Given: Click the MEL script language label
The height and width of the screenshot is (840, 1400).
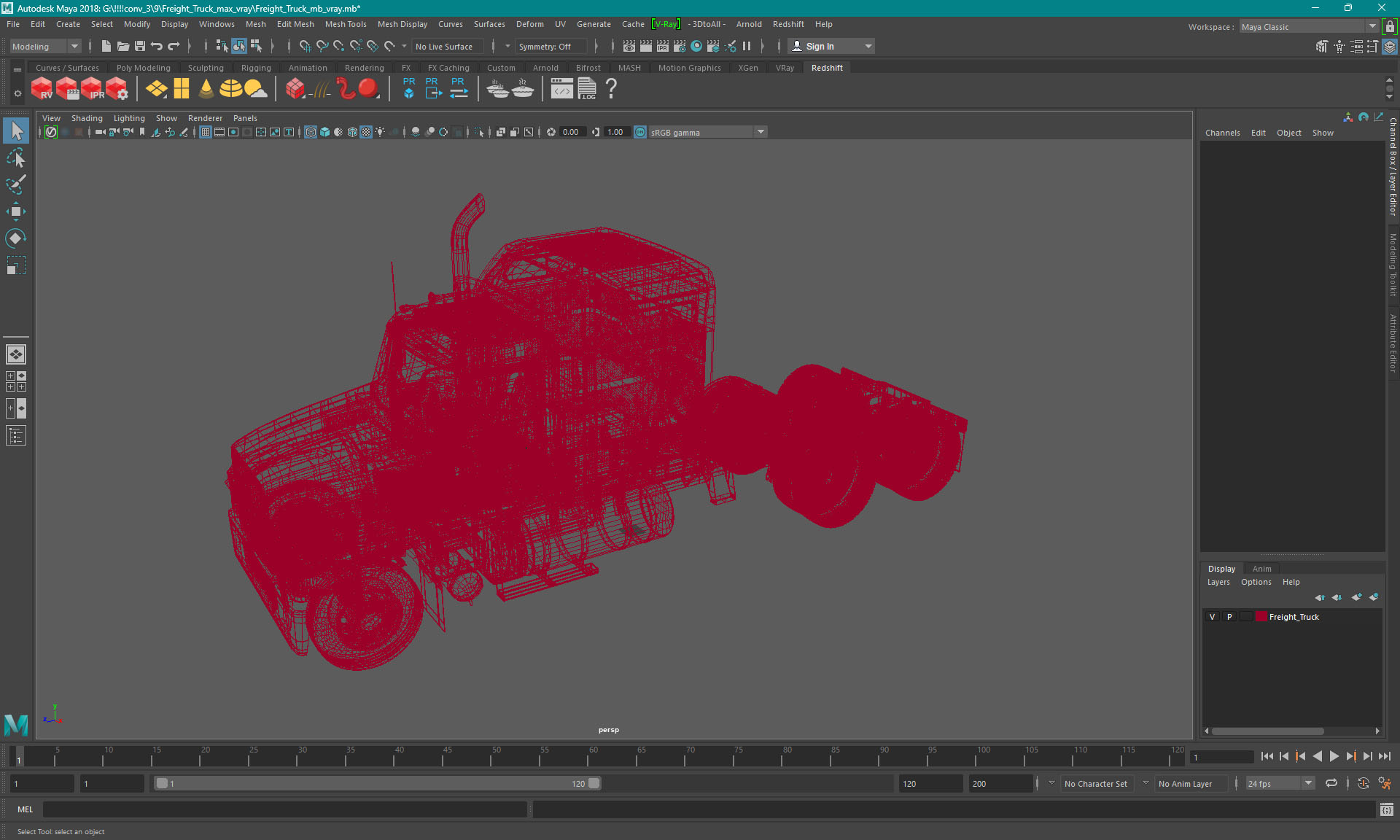Looking at the screenshot, I should point(26,809).
